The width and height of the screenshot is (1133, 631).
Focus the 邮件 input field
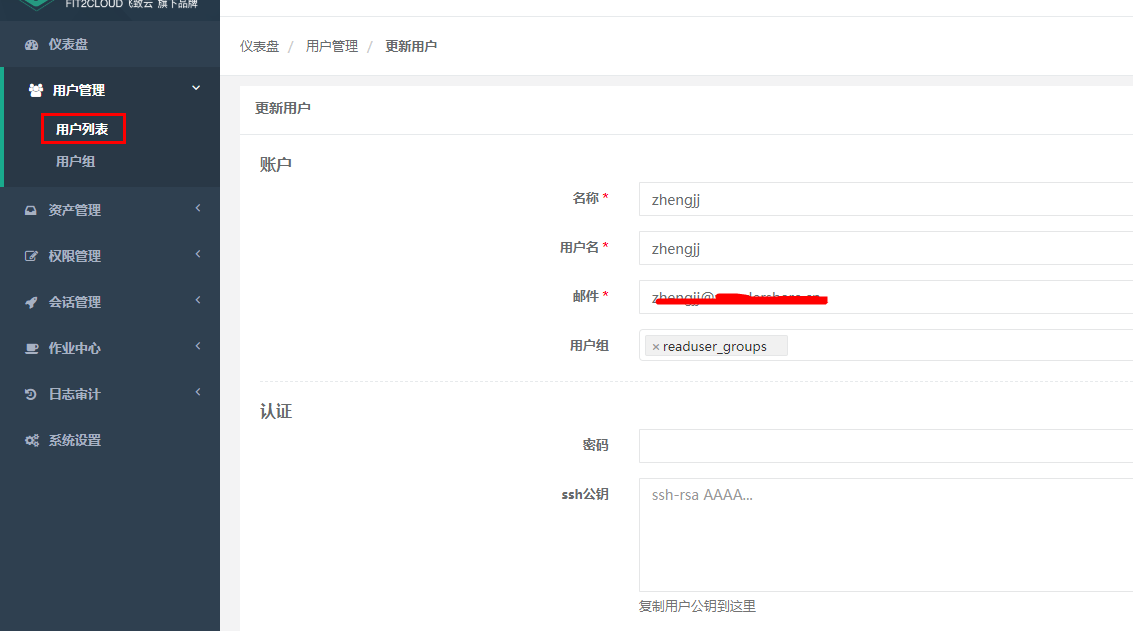tap(886, 297)
